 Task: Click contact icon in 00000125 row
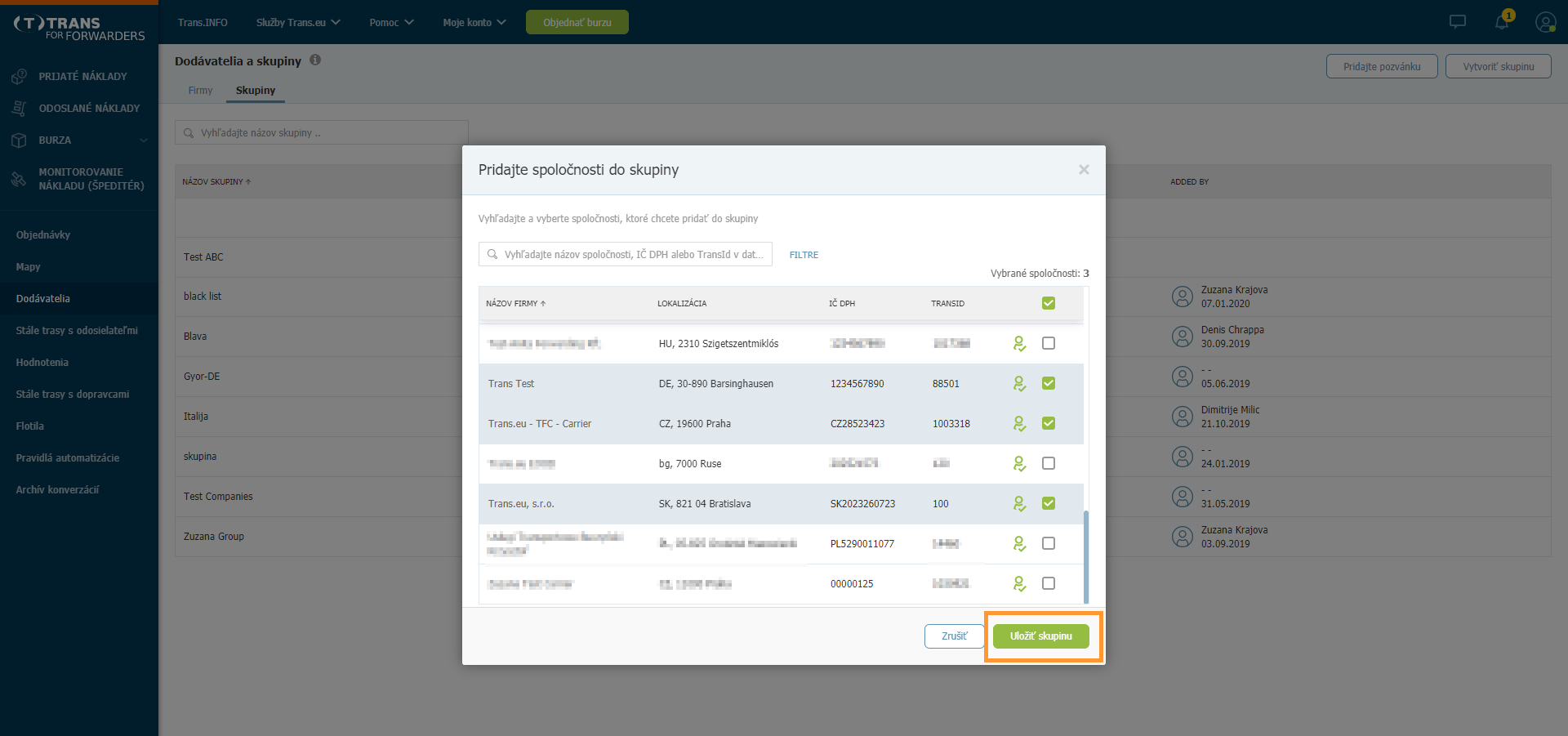coord(1019,583)
